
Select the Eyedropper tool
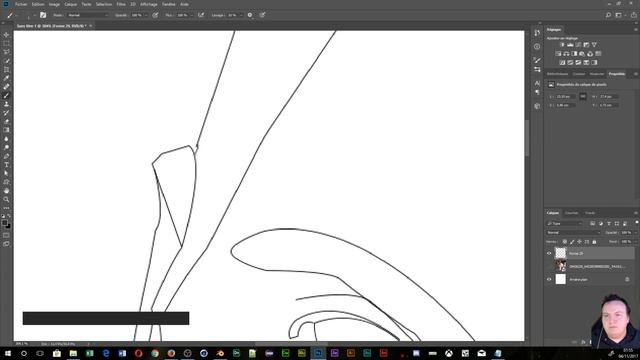point(6,78)
